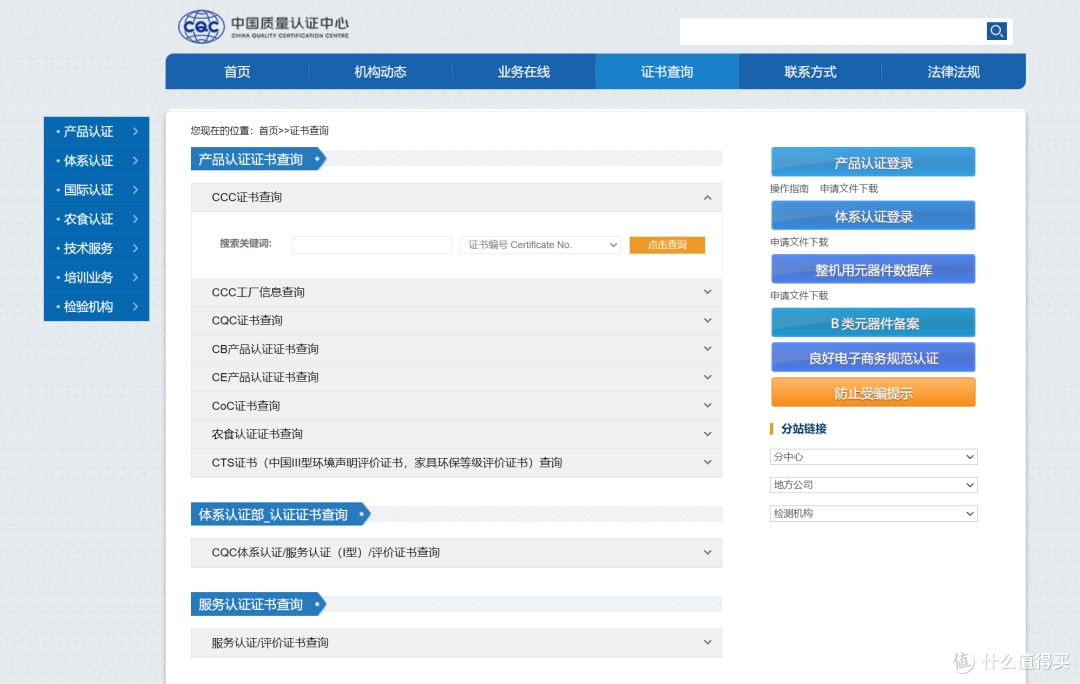Open the 检测机构 dropdown list
The width and height of the screenshot is (1080, 684).
point(873,513)
